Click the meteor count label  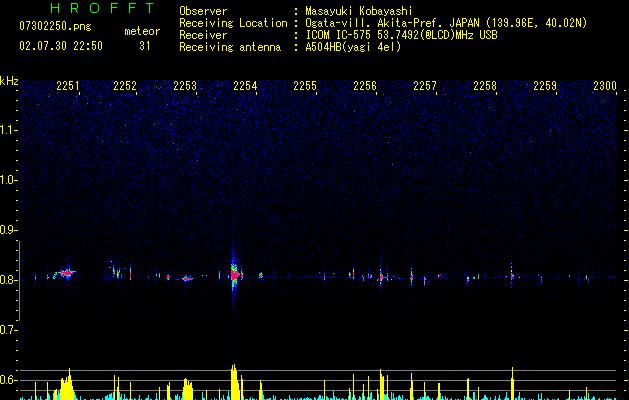(142, 31)
